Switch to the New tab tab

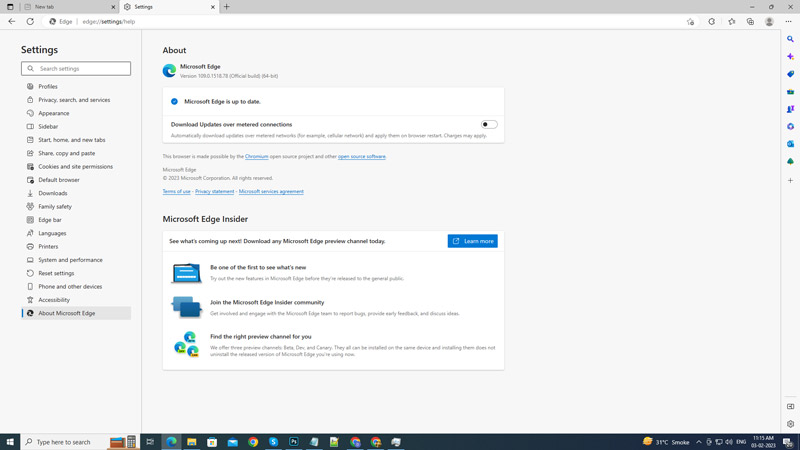tap(69, 7)
